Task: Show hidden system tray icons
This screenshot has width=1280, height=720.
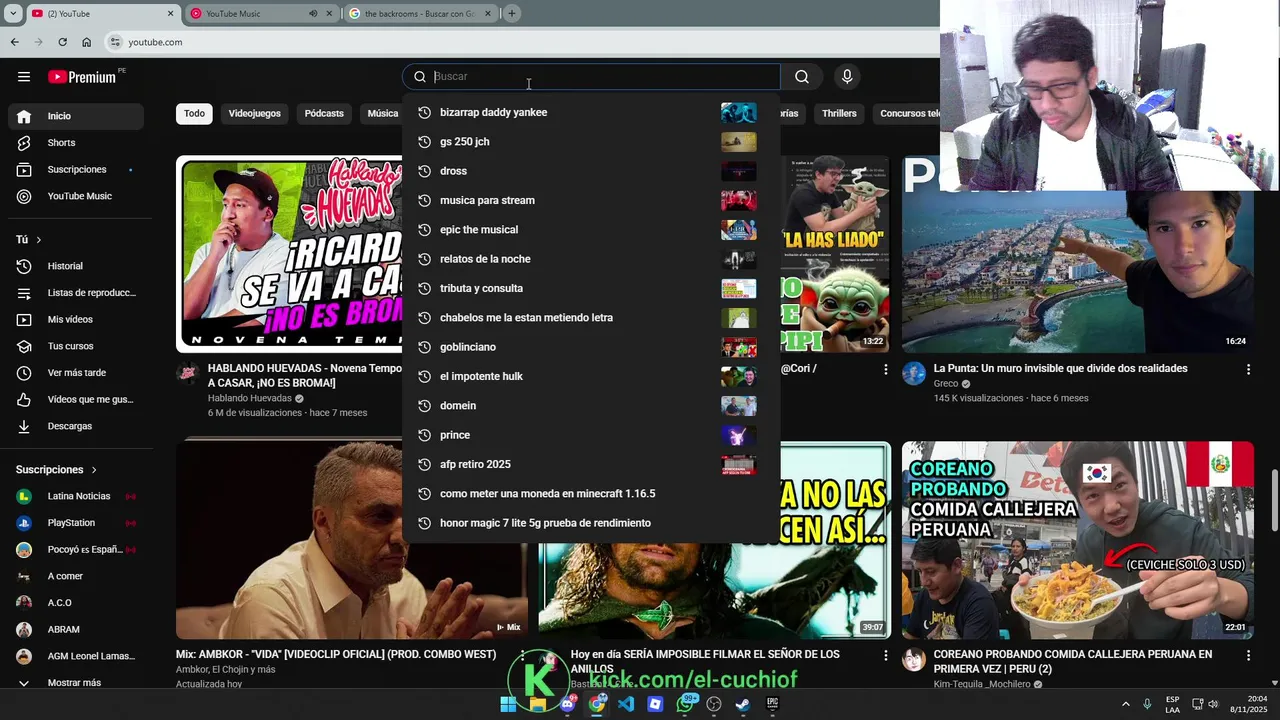Action: 1125,704
